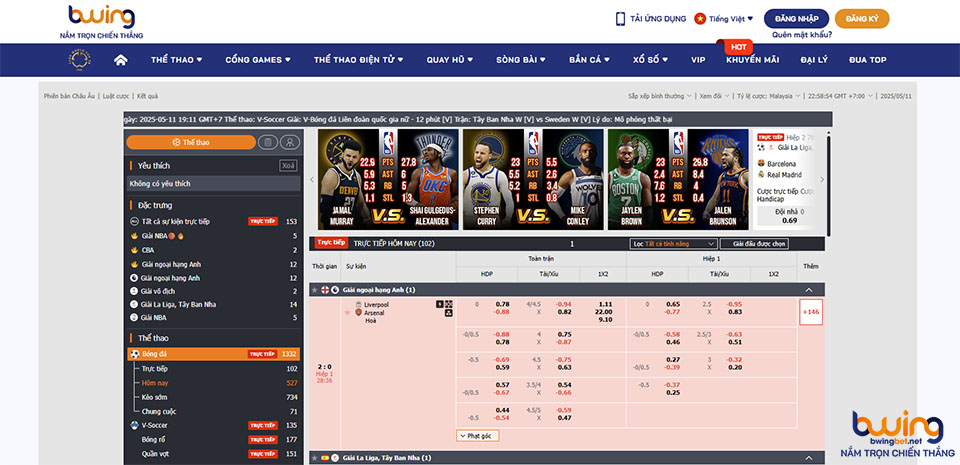This screenshot has height=465, width=960.
Task: Select Kèo sớm under Bóng đá
Action: pos(154,397)
